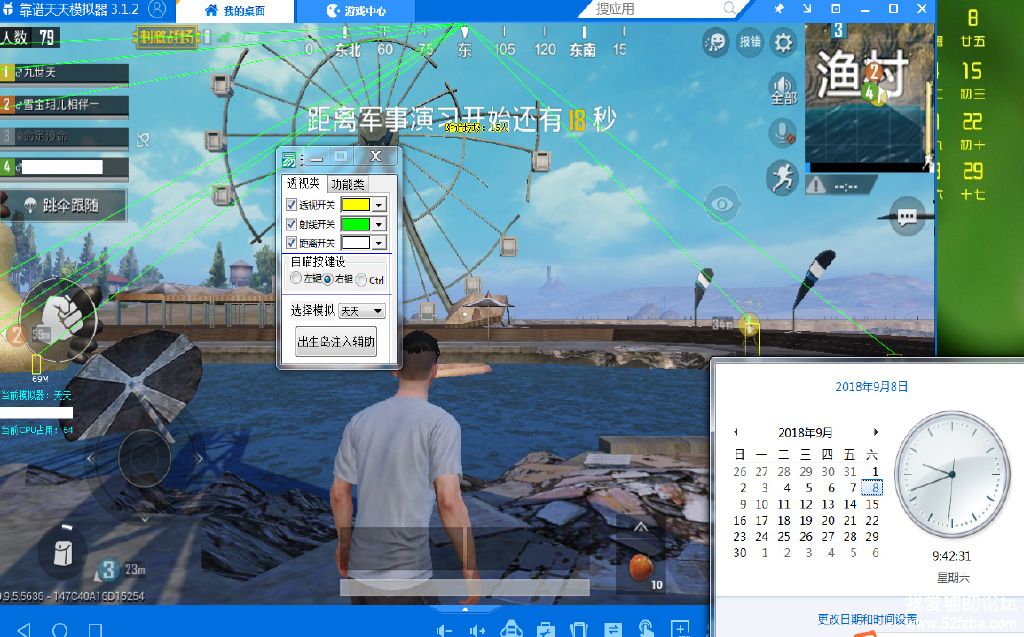Open the 射线开关 color dropdown arrow
This screenshot has height=637, width=1024.
379,224
